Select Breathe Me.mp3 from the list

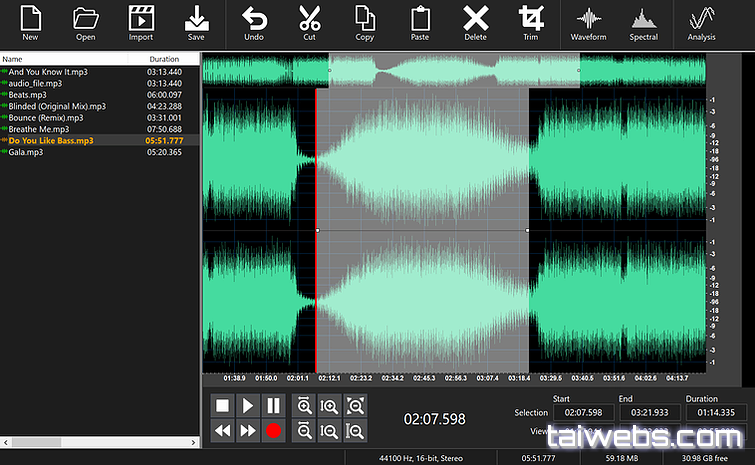click(39, 129)
